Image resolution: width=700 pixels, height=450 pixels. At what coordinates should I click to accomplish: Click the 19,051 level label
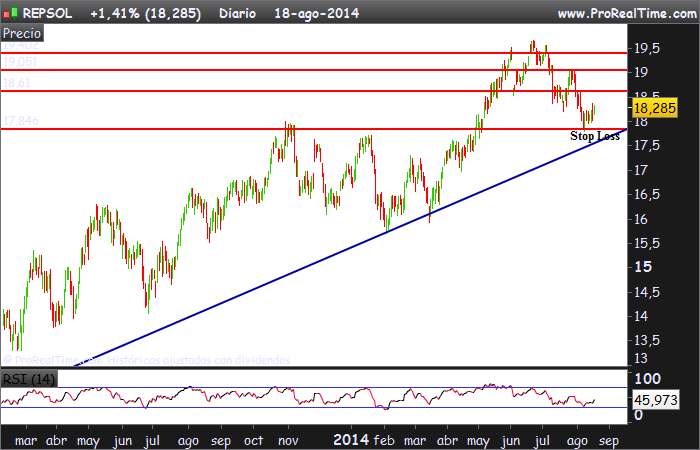tap(20, 62)
